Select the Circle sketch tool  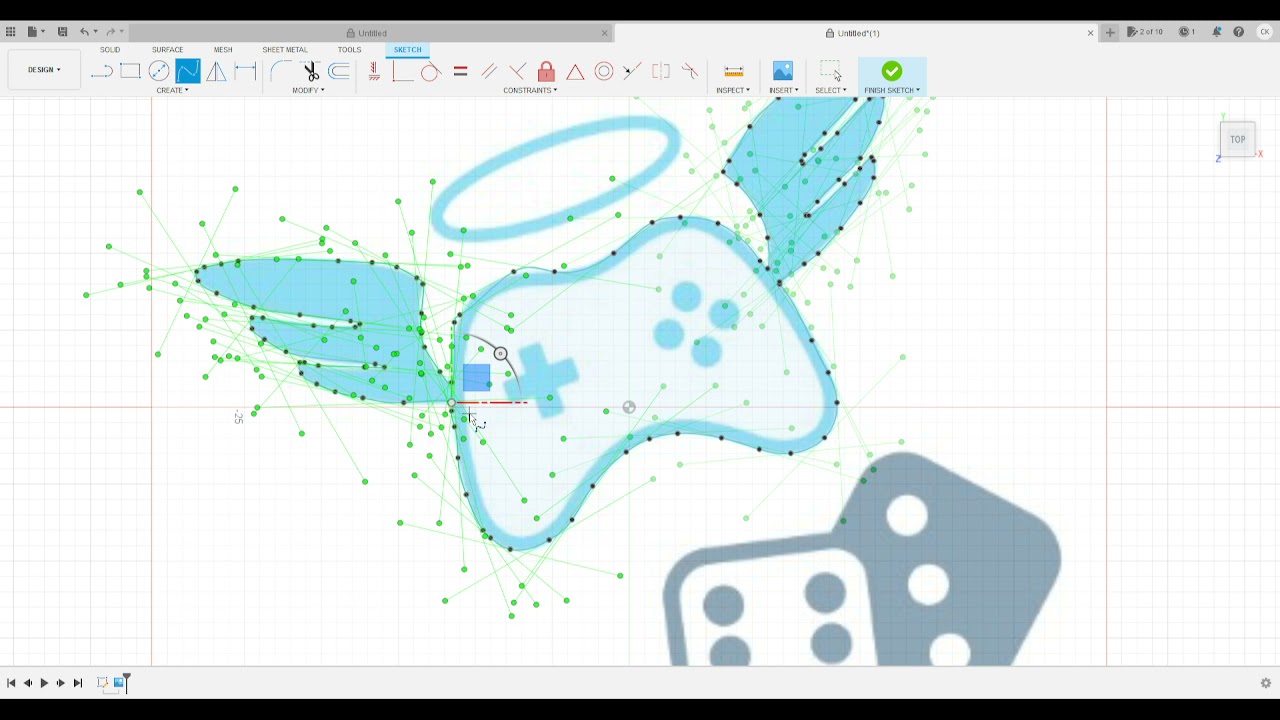pyautogui.click(x=159, y=71)
